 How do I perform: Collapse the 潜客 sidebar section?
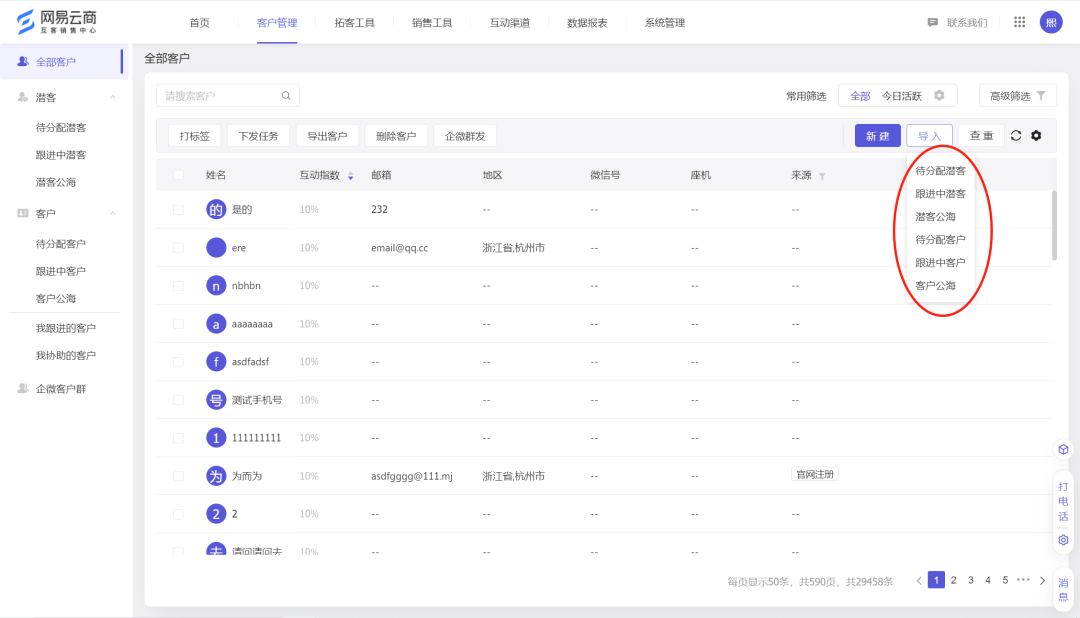point(110,97)
